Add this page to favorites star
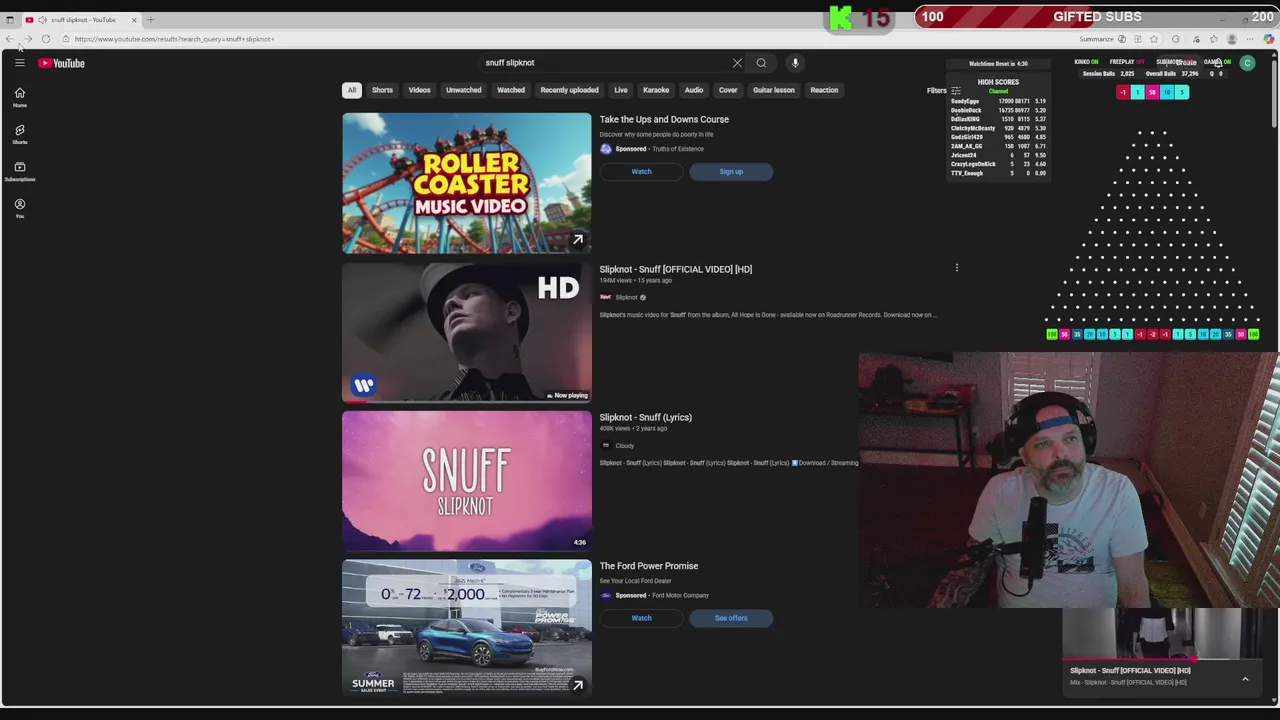Viewport: 1280px width, 720px height. 1154,39
